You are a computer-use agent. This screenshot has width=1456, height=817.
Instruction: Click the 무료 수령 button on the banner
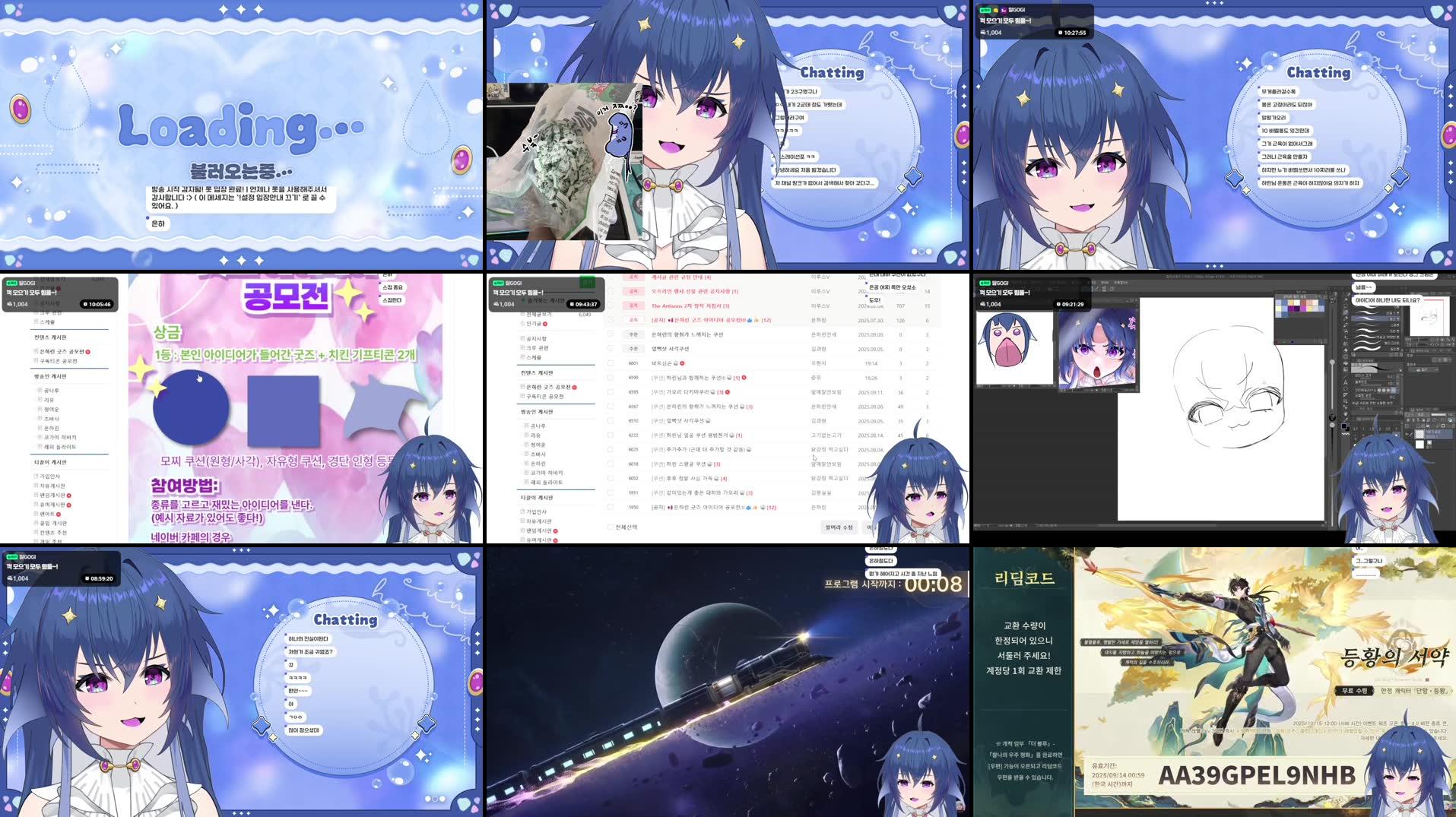[x=1355, y=691]
